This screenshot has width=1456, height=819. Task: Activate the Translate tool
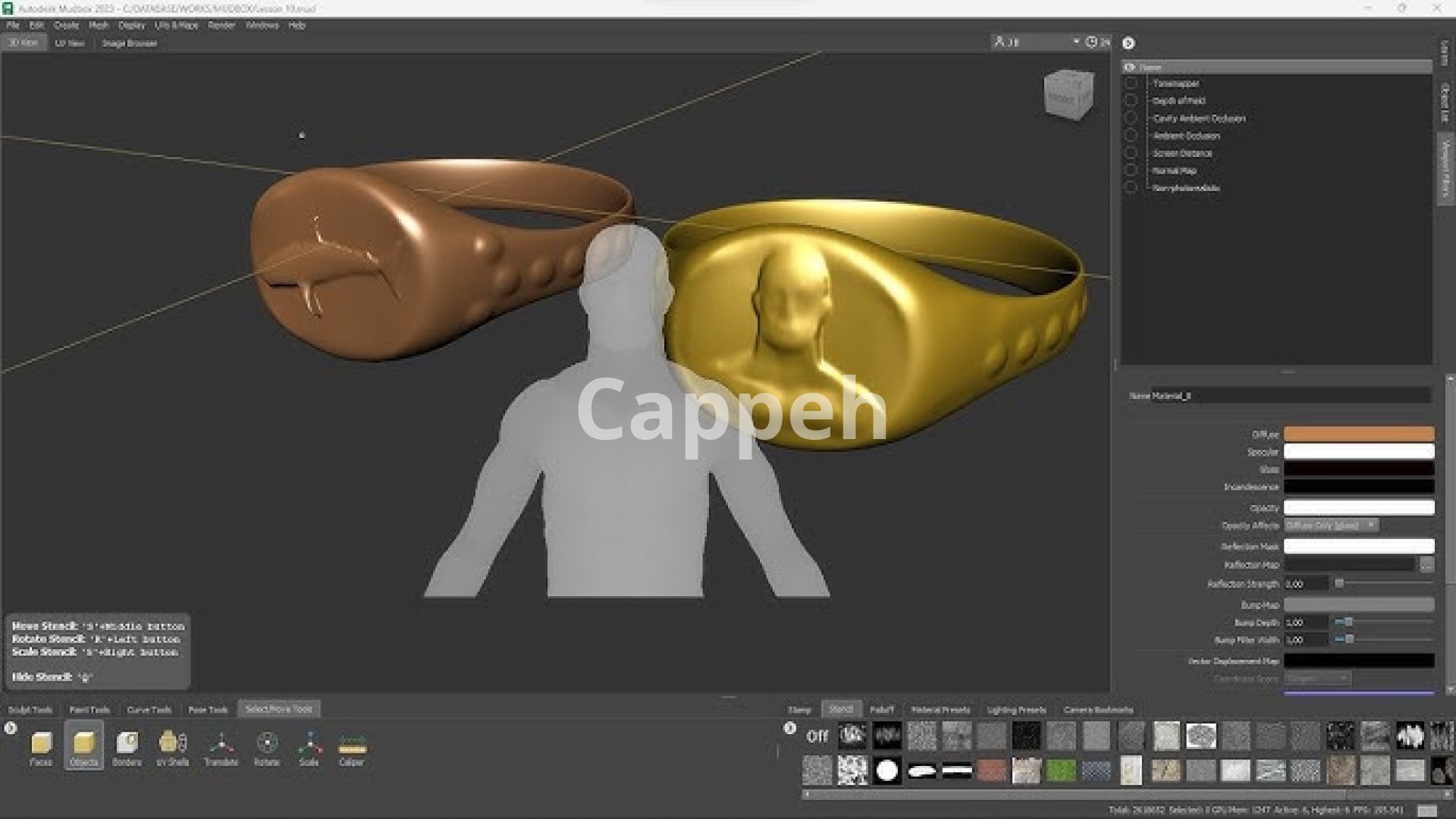coord(221,747)
